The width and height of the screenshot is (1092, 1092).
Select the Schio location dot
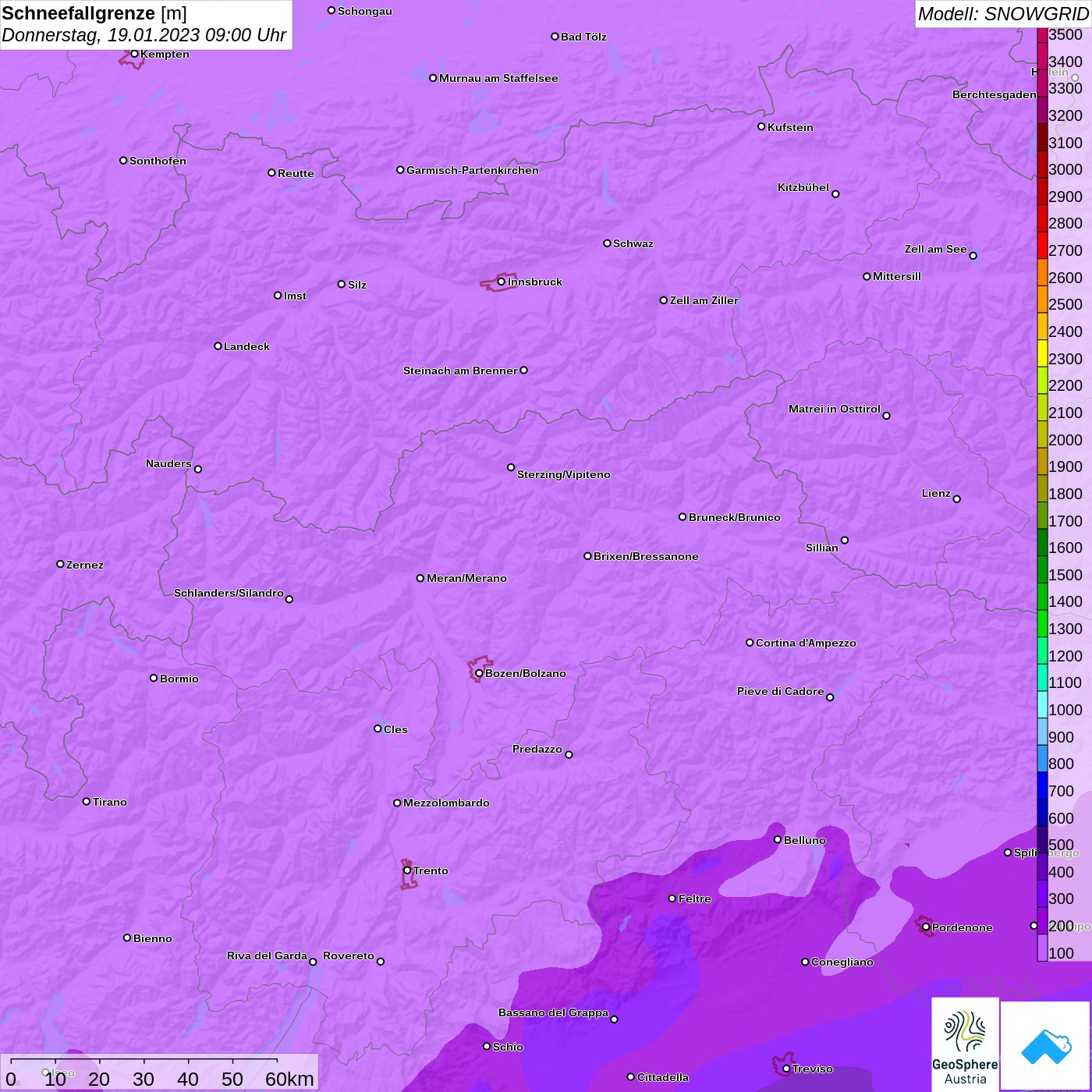(x=487, y=1047)
